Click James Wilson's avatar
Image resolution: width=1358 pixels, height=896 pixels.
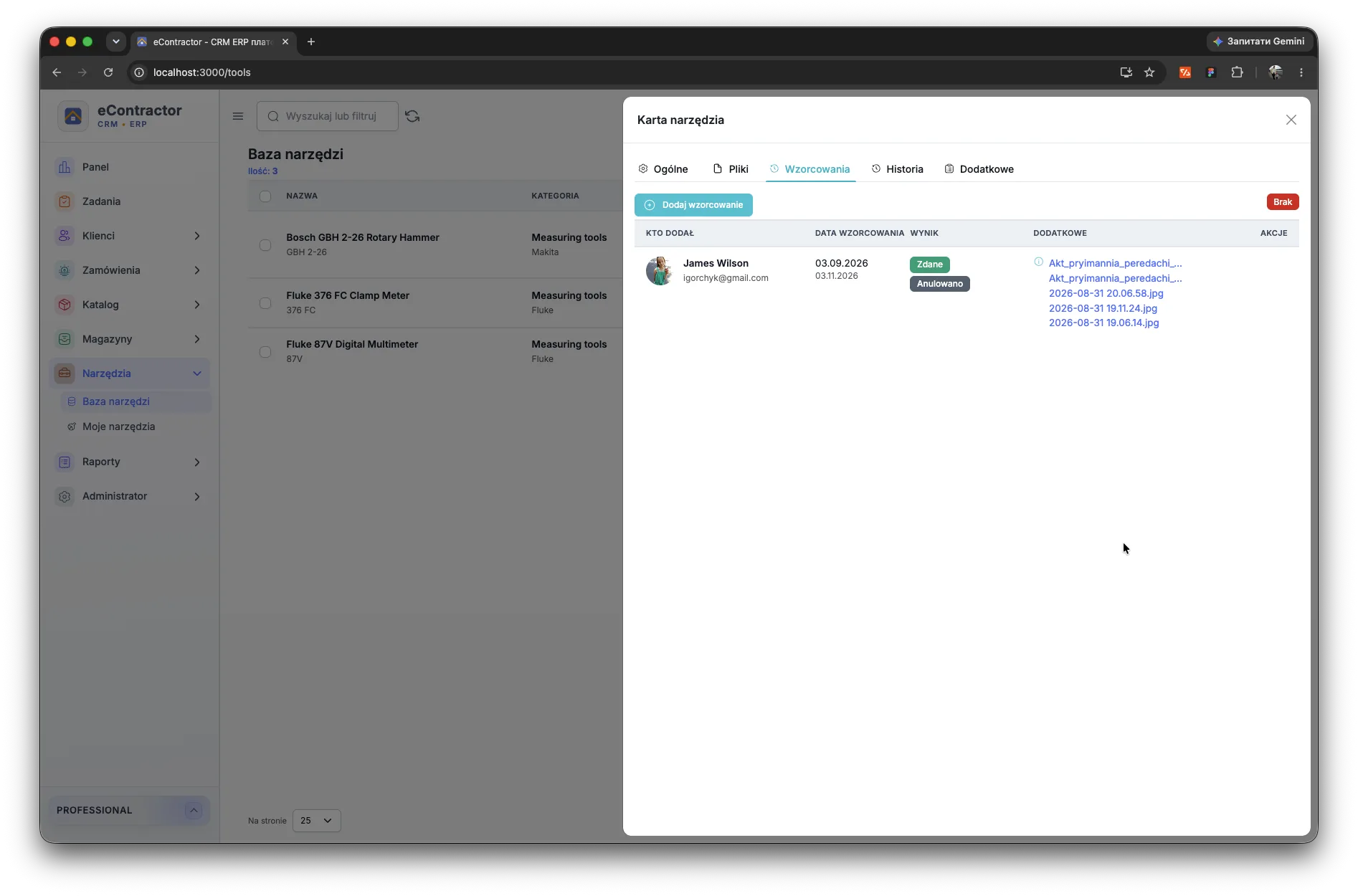pos(659,271)
